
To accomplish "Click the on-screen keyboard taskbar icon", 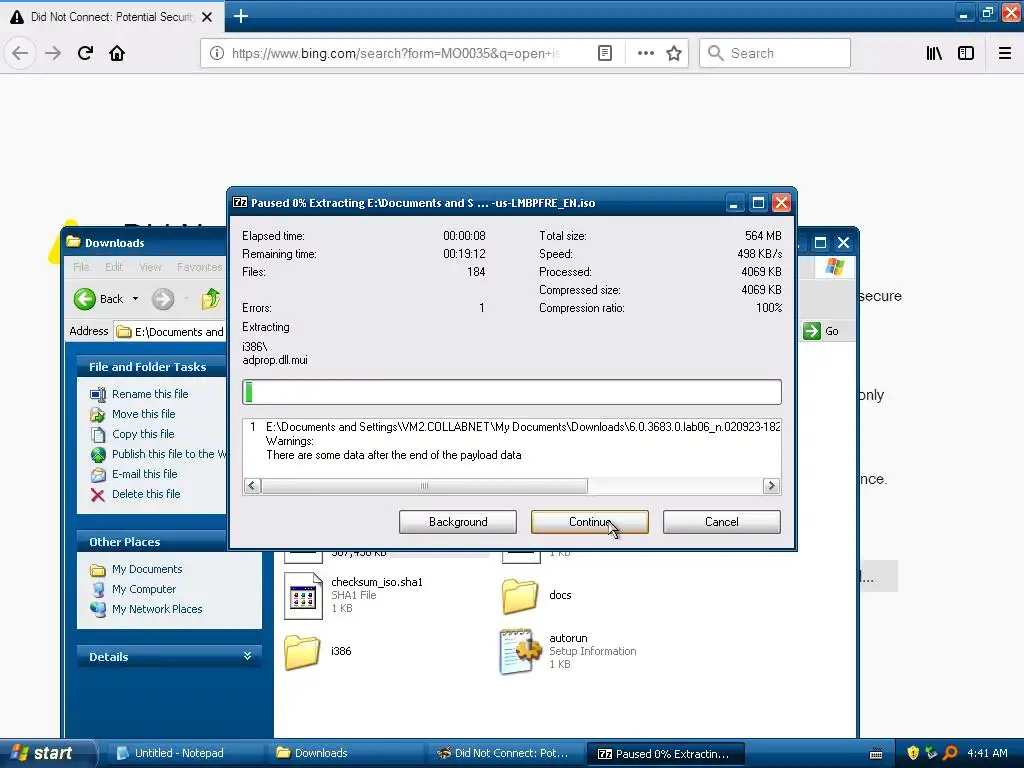I will tap(876, 754).
